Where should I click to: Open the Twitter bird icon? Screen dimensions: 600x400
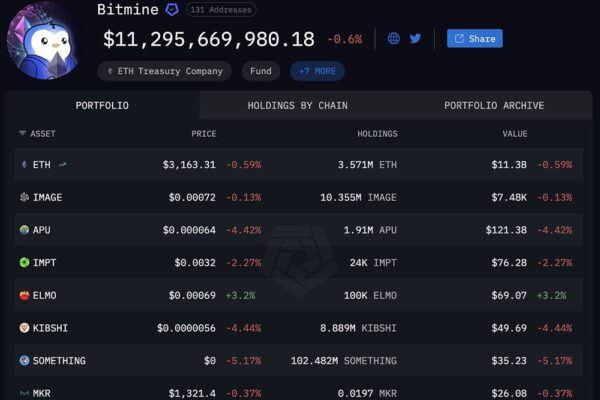click(x=415, y=39)
